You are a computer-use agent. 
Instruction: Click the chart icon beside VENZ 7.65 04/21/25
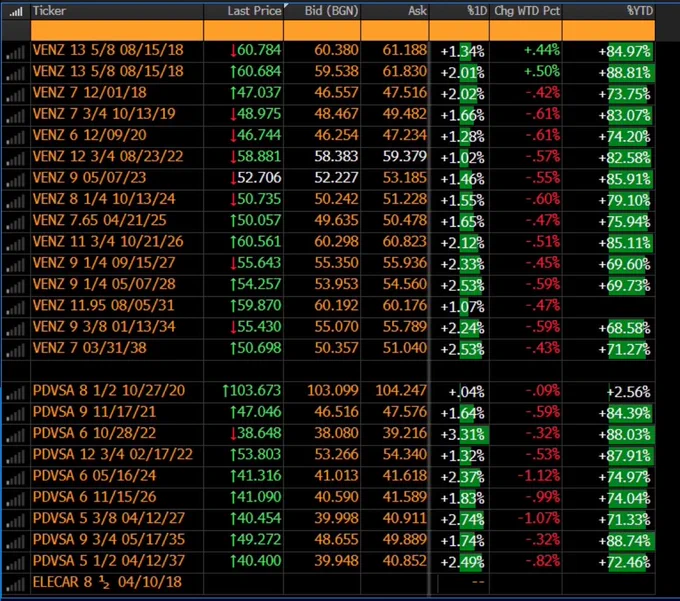coord(15,222)
